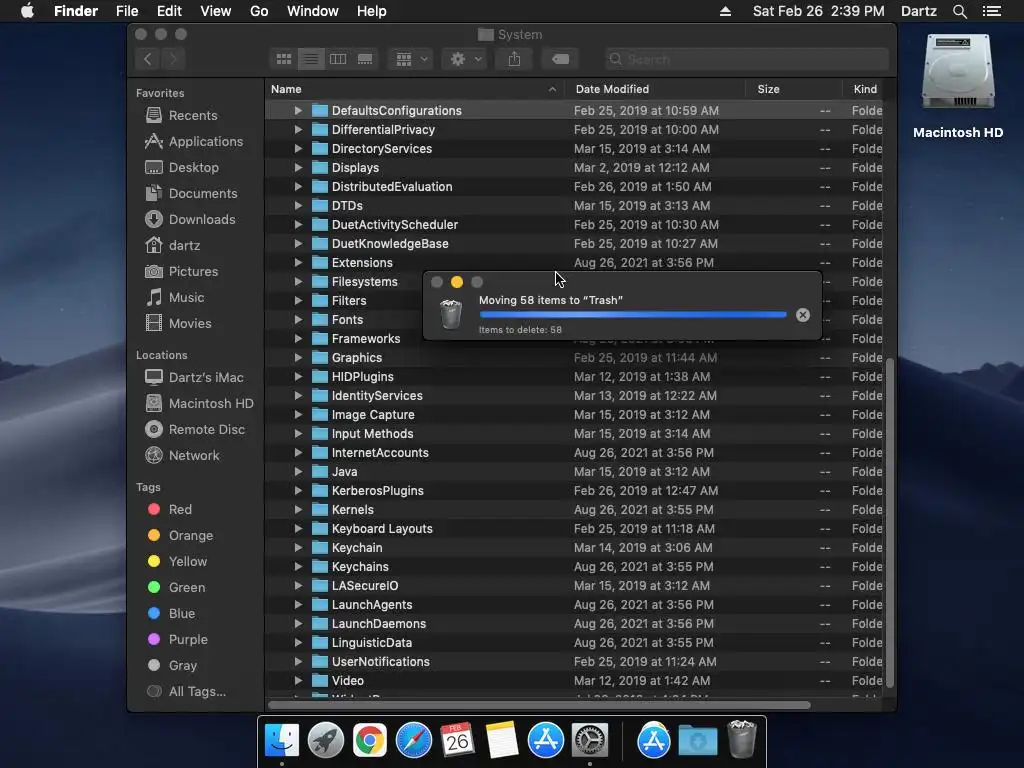Open the group-by options dropdown
Screen dimensions: 1024x768
pos(411,59)
